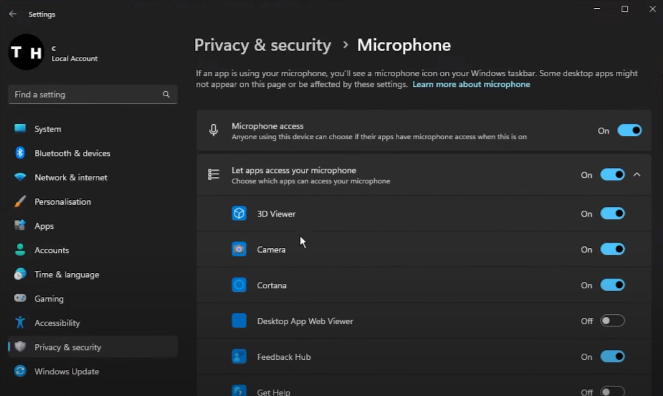The width and height of the screenshot is (663, 396).
Task: Go back to Privacy & security breadcrumb
Action: click(263, 45)
